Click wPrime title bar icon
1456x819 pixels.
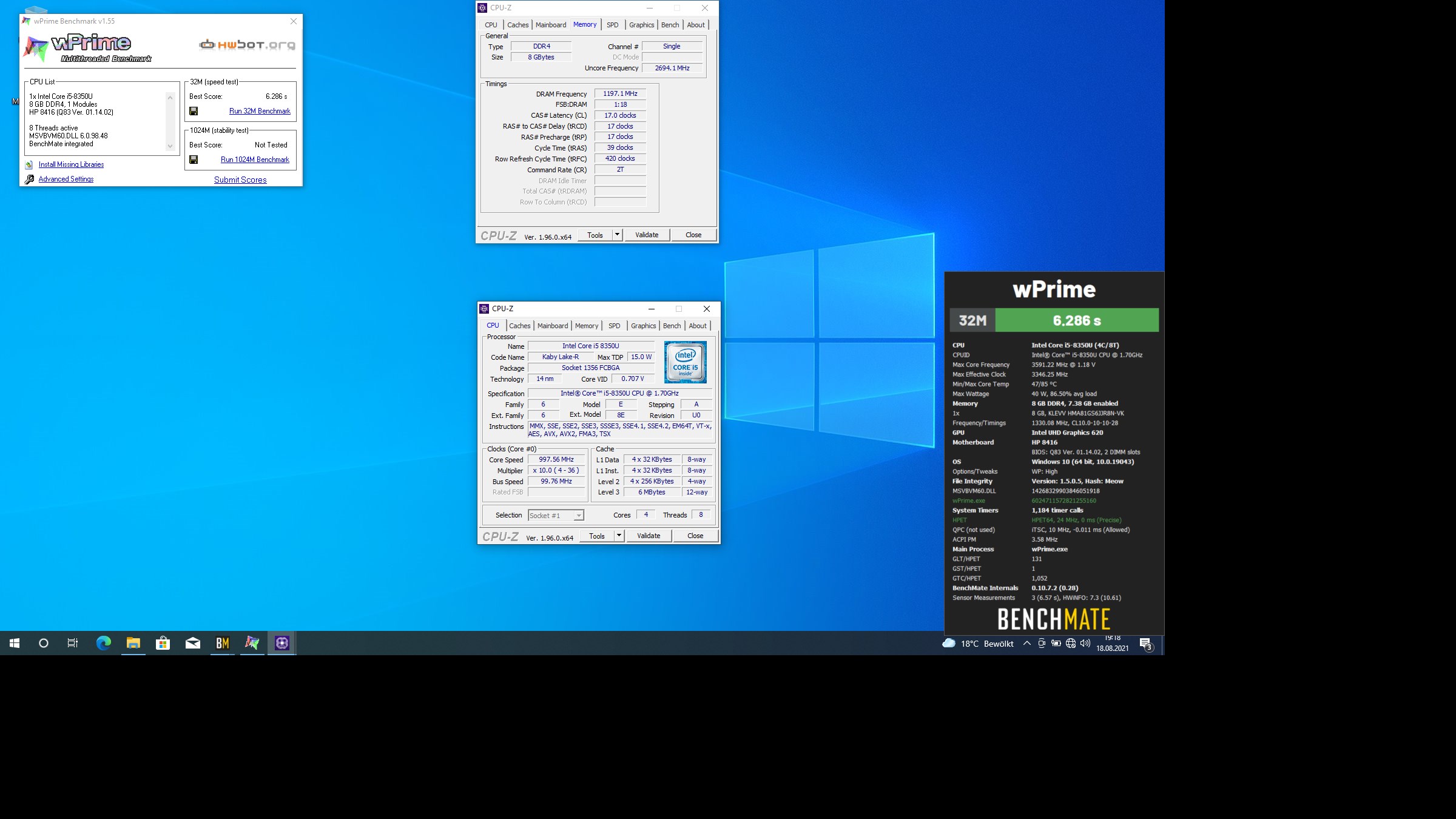27,21
